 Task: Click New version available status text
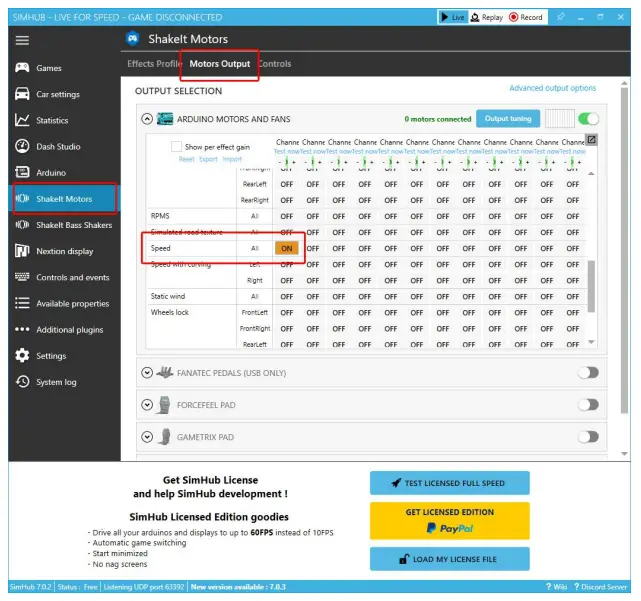click(x=238, y=587)
